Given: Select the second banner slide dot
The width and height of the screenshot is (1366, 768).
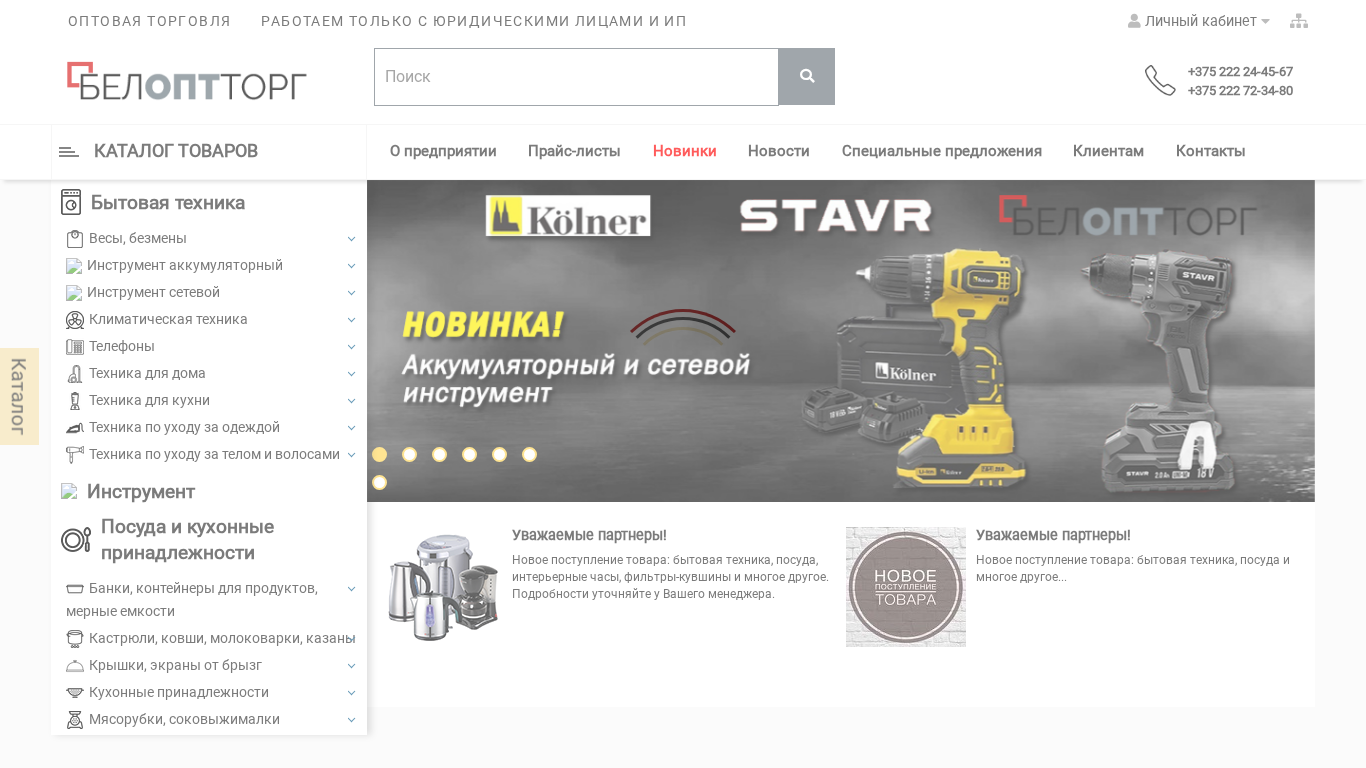Looking at the screenshot, I should point(410,455).
